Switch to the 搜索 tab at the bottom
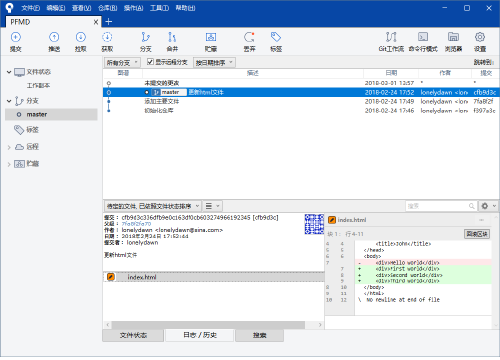Image resolution: width=500 pixels, height=360 pixels. coord(260,335)
